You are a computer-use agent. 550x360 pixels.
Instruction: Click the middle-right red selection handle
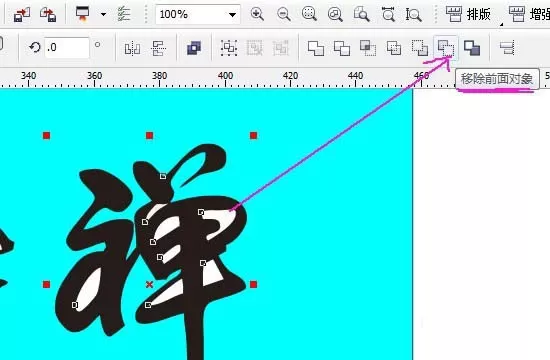click(254, 284)
